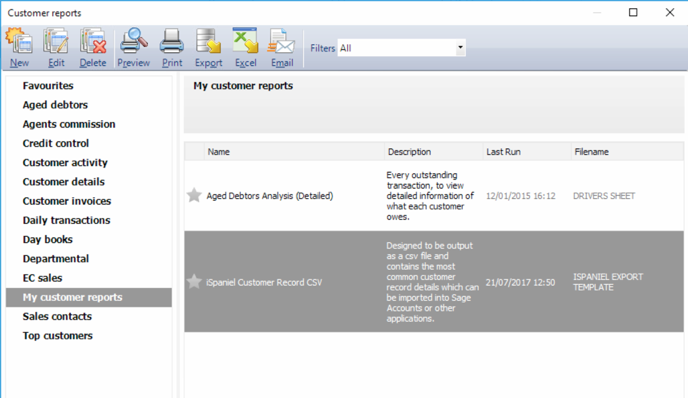This screenshot has width=688, height=398.
Task: Select Top customers category
Action: point(57,336)
